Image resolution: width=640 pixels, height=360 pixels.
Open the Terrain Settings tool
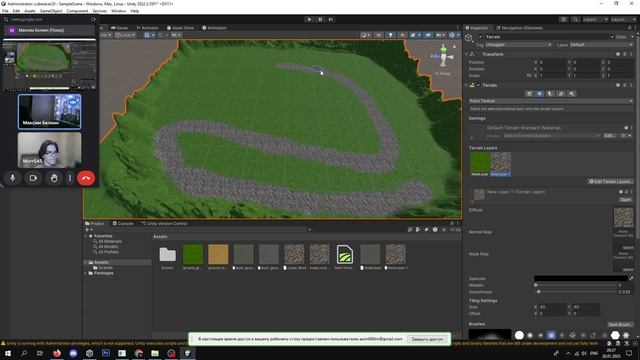[x=571, y=93]
